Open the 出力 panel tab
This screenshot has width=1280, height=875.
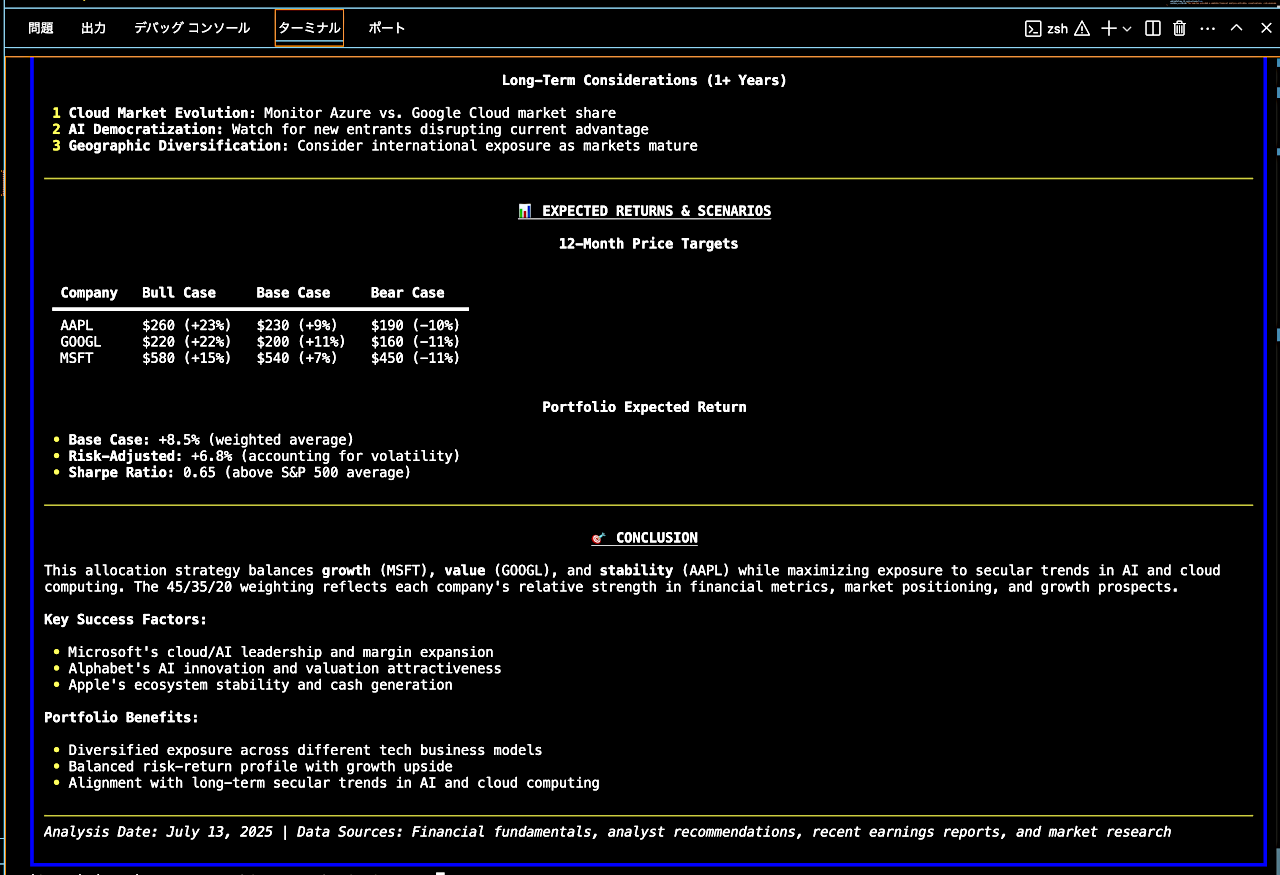click(94, 28)
